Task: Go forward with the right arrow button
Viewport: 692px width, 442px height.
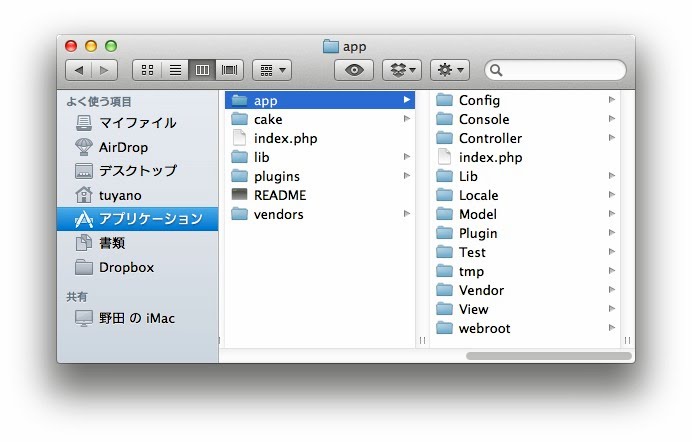Action: tap(105, 70)
